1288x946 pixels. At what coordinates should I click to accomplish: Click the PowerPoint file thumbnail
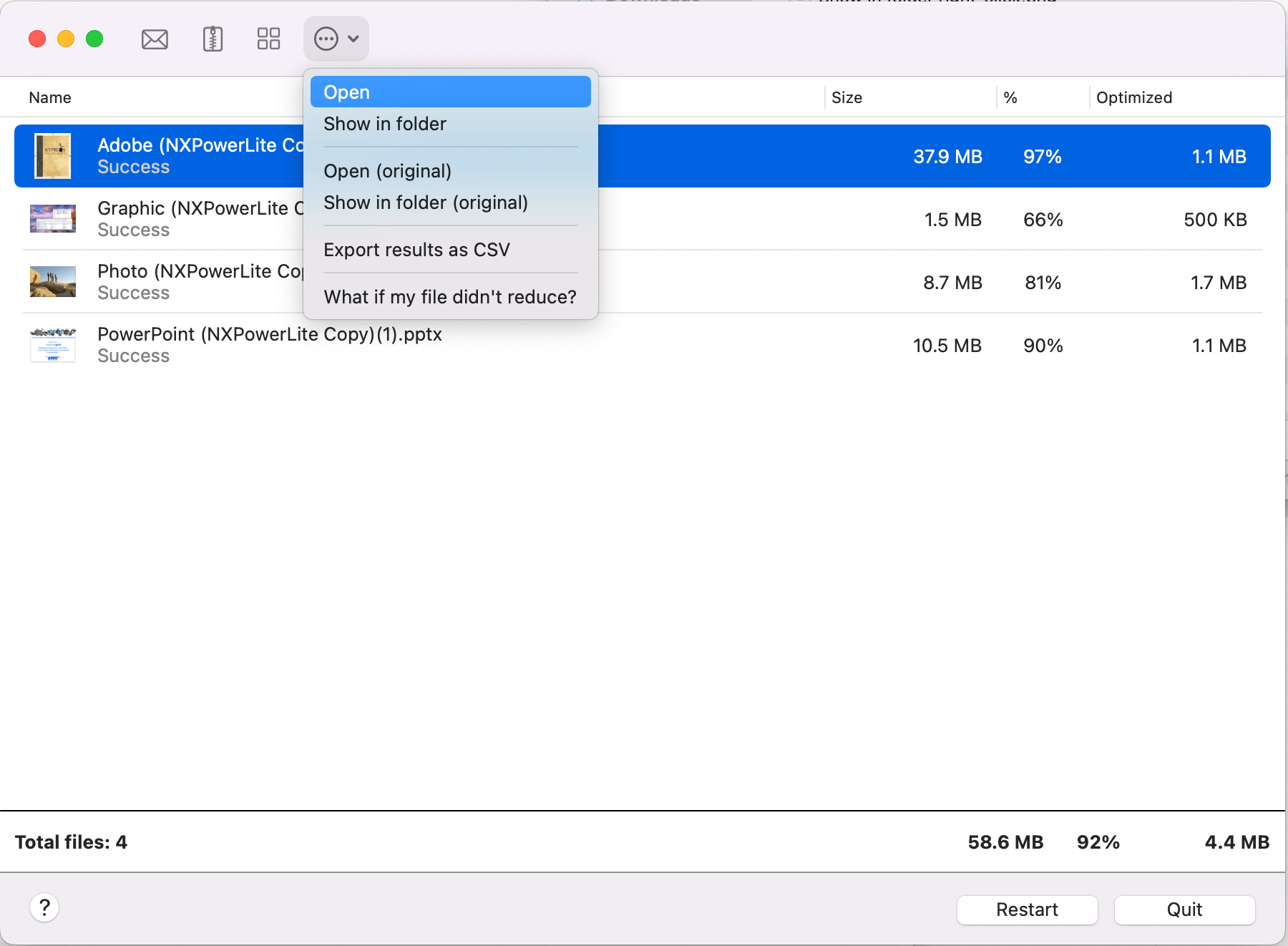click(x=52, y=344)
